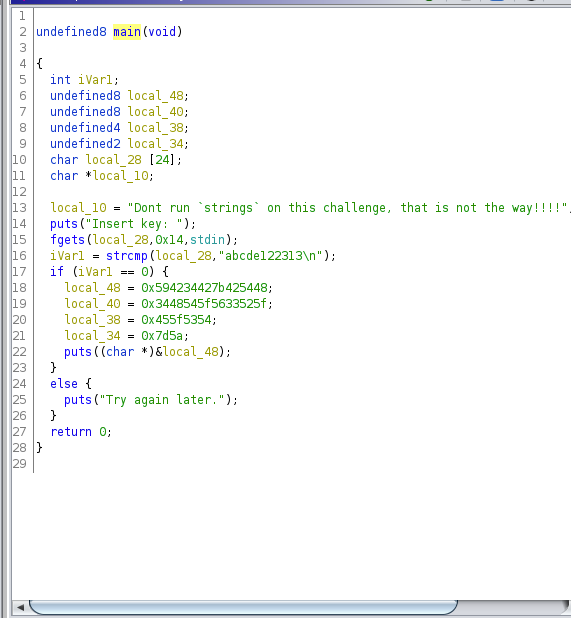Click iVar1 assigned from strcmp on line 16

tap(67, 256)
